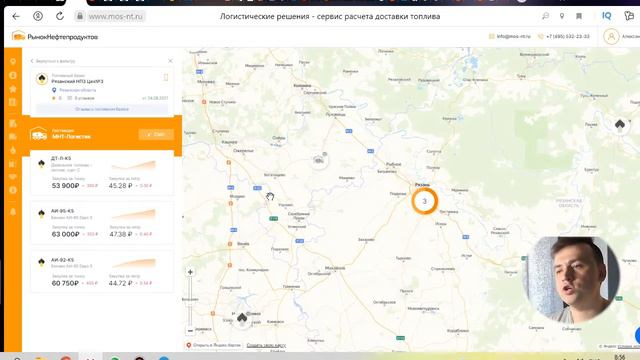Image resolution: width=640 pixels, height=360 pixels.
Task: Click the Рязанский НПЗ Цех№3 title
Action: point(77,81)
